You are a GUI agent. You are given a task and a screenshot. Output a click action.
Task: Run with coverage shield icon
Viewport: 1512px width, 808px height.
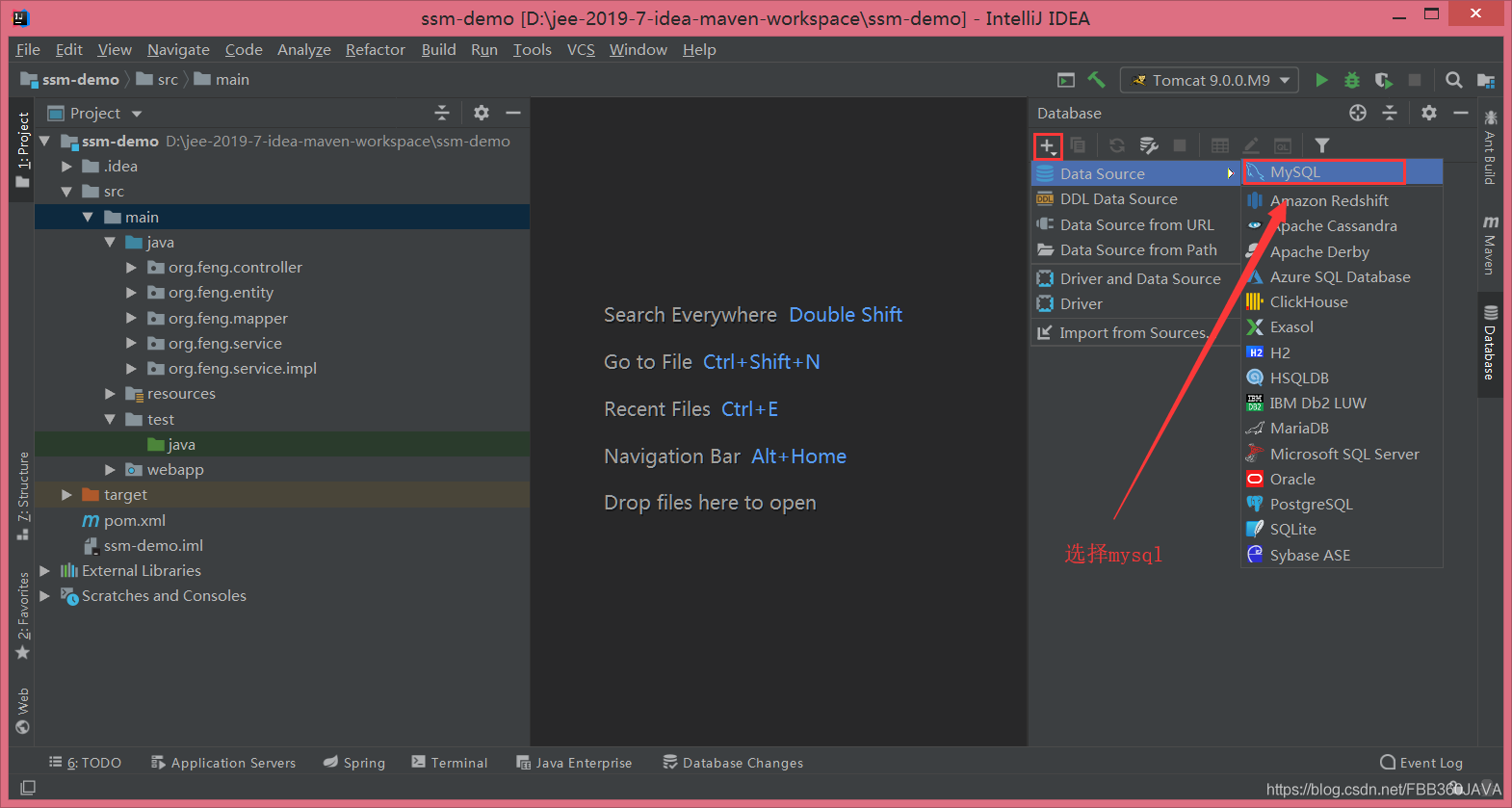[1383, 80]
